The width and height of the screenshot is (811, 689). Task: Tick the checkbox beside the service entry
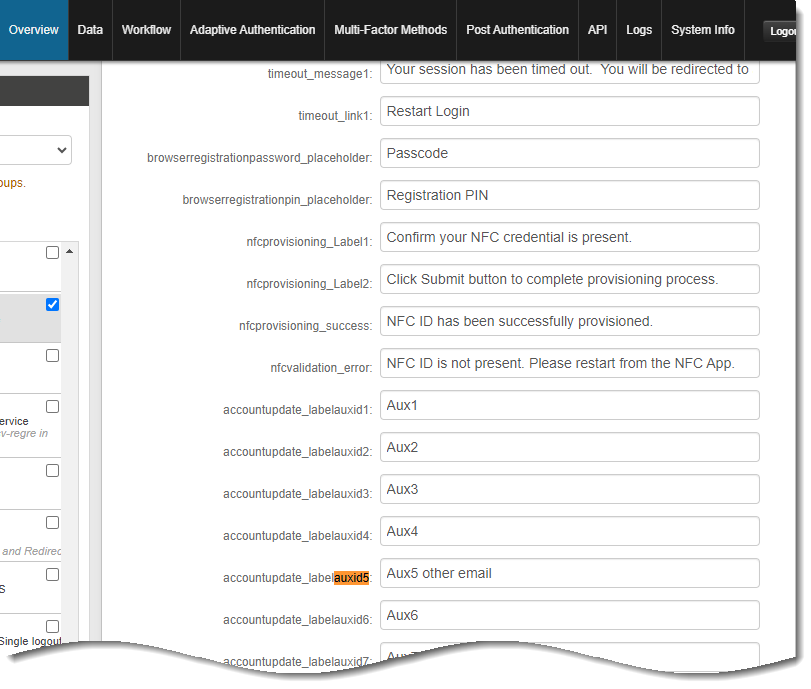click(52, 406)
